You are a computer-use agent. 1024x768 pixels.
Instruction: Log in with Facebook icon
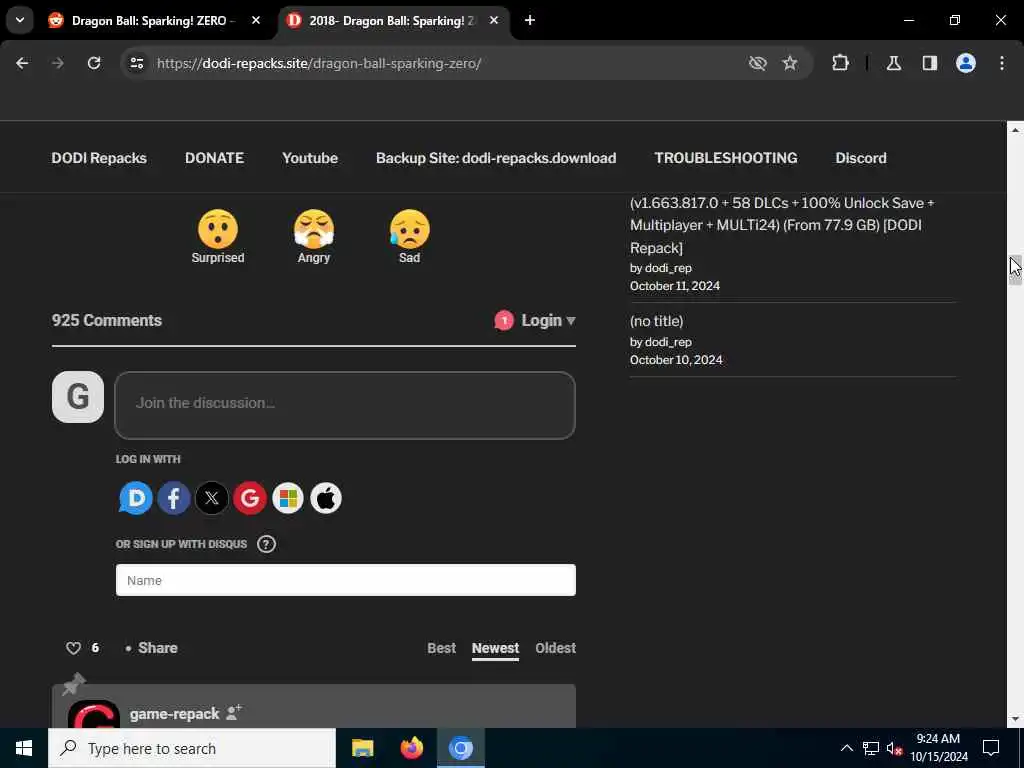click(x=174, y=498)
